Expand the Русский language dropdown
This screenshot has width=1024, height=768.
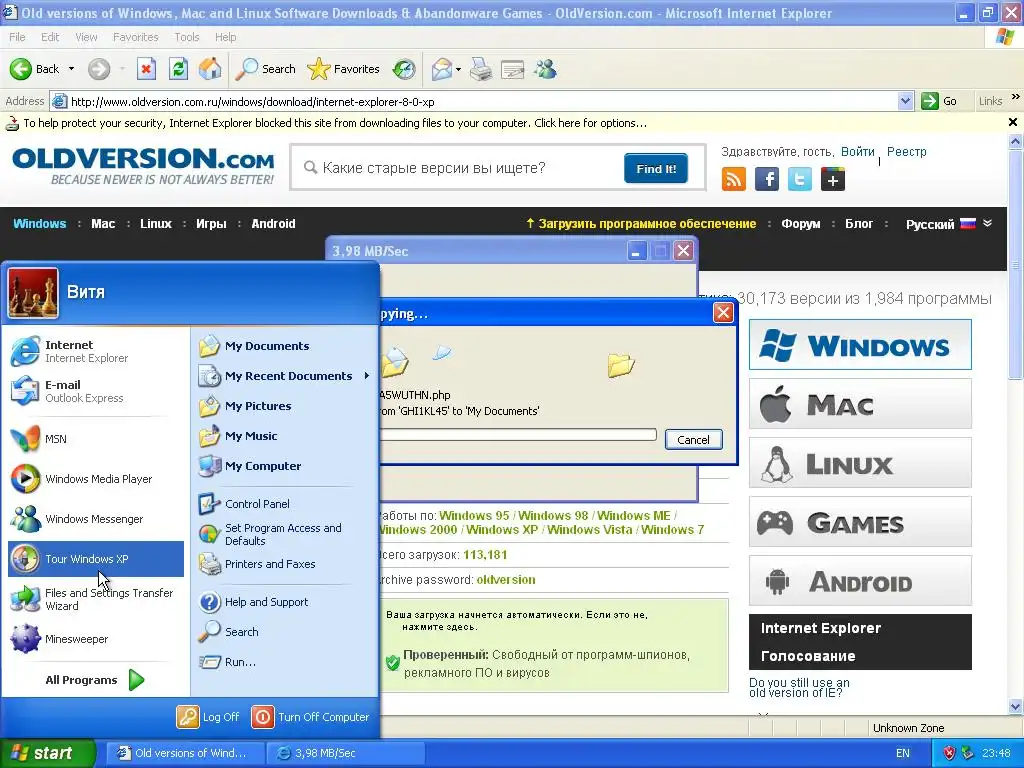(987, 223)
